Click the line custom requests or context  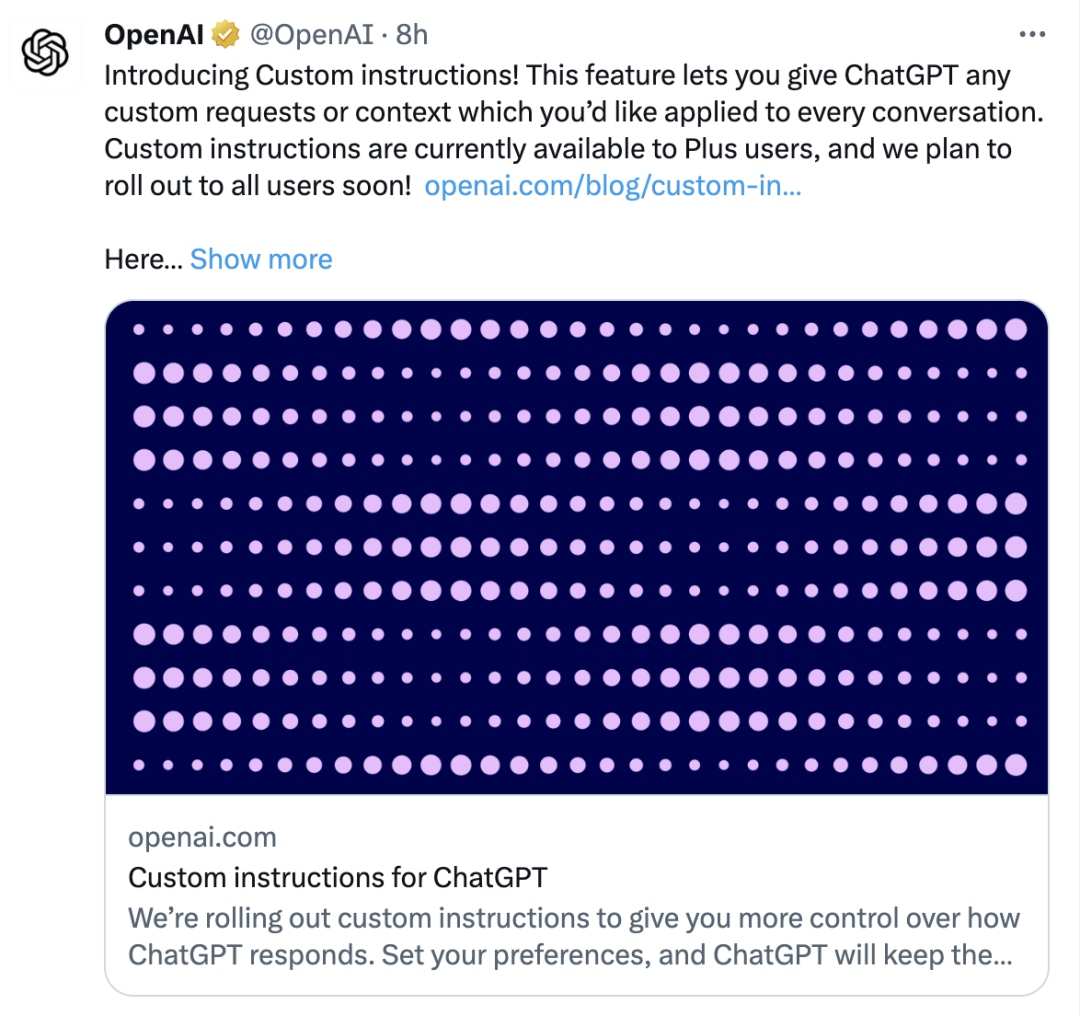click(x=574, y=112)
